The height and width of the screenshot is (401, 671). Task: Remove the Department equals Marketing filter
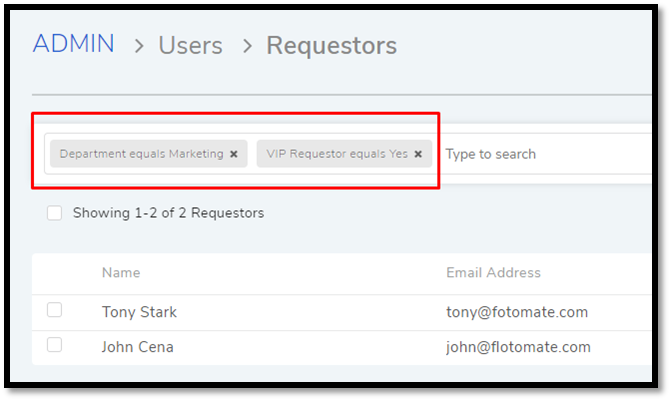(234, 154)
